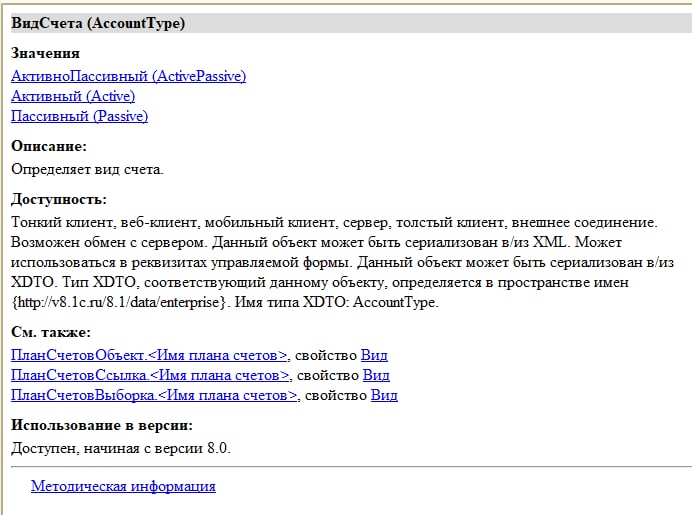Open the Вид link after ПланСчетовСсылка
This screenshot has width=692, height=515.
(x=376, y=375)
